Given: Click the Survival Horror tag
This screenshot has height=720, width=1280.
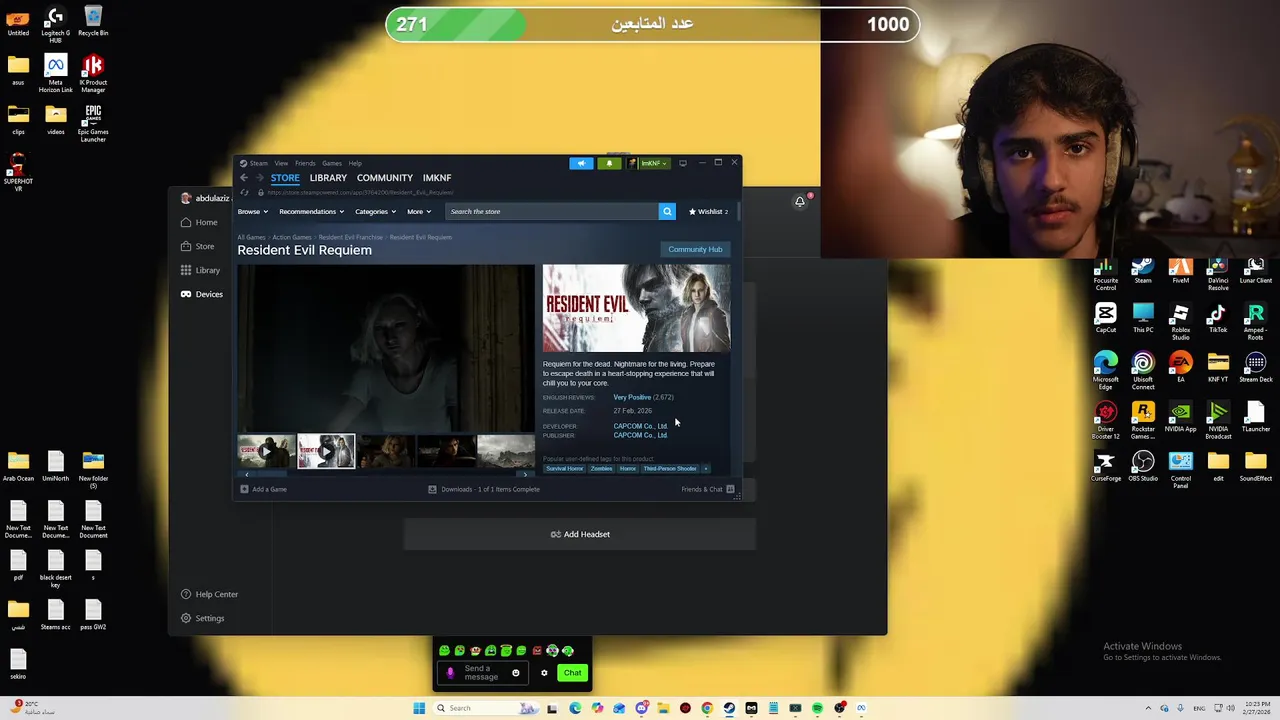Looking at the screenshot, I should point(565,468).
